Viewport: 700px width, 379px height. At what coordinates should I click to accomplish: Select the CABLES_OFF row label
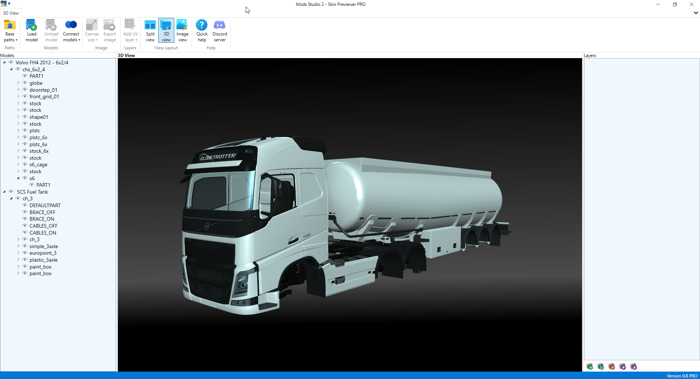coord(43,226)
